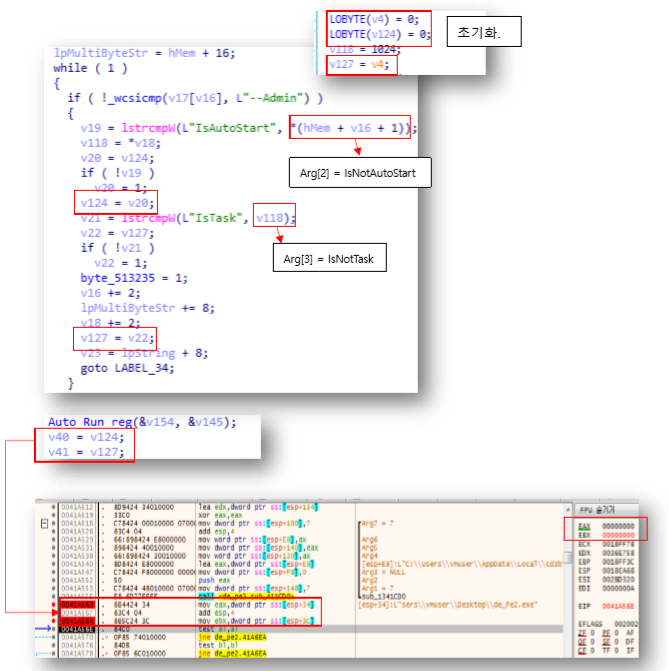Click the 'while ( 1 )' statement

click(90, 68)
